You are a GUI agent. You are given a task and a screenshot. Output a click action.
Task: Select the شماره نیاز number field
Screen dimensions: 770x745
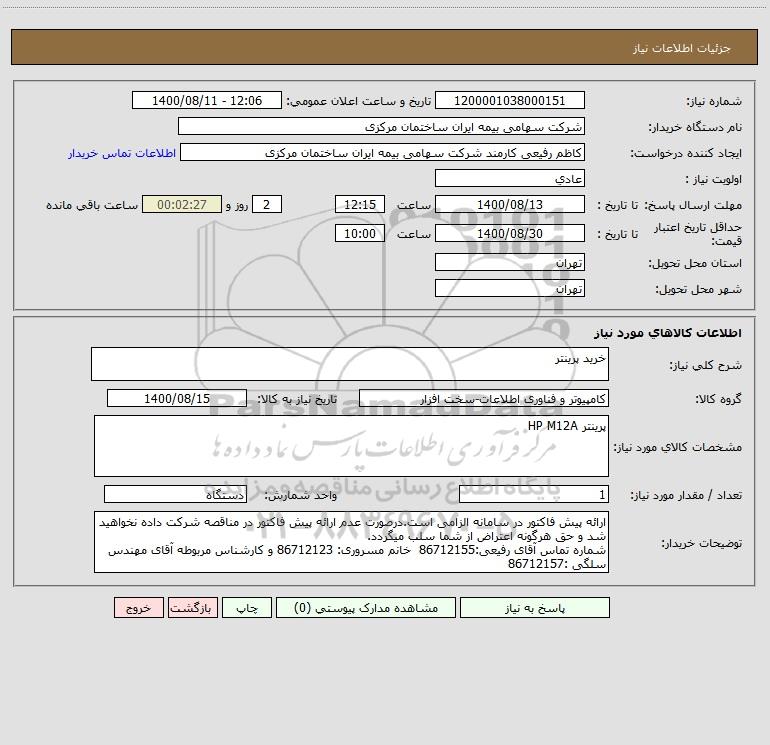click(x=510, y=100)
